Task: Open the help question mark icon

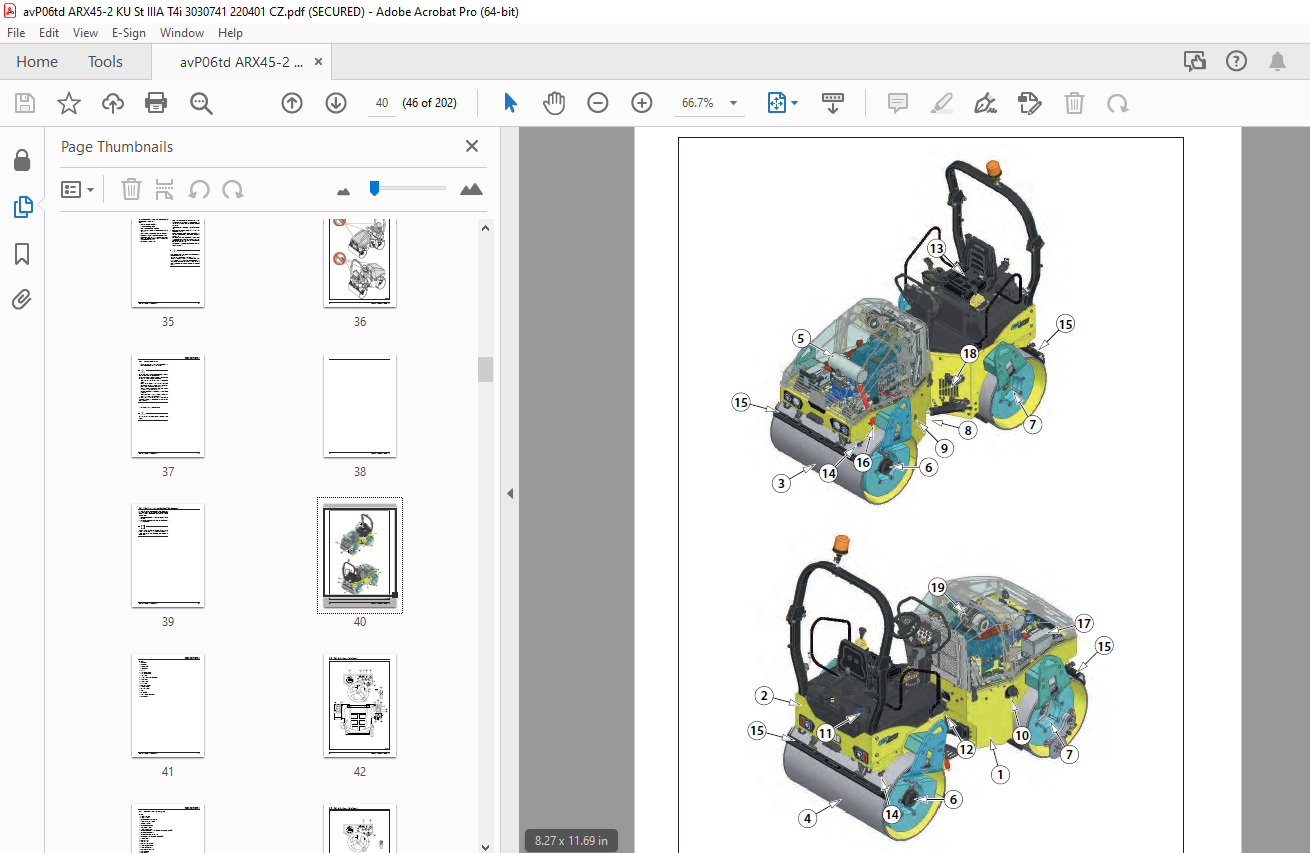Action: click(1236, 62)
